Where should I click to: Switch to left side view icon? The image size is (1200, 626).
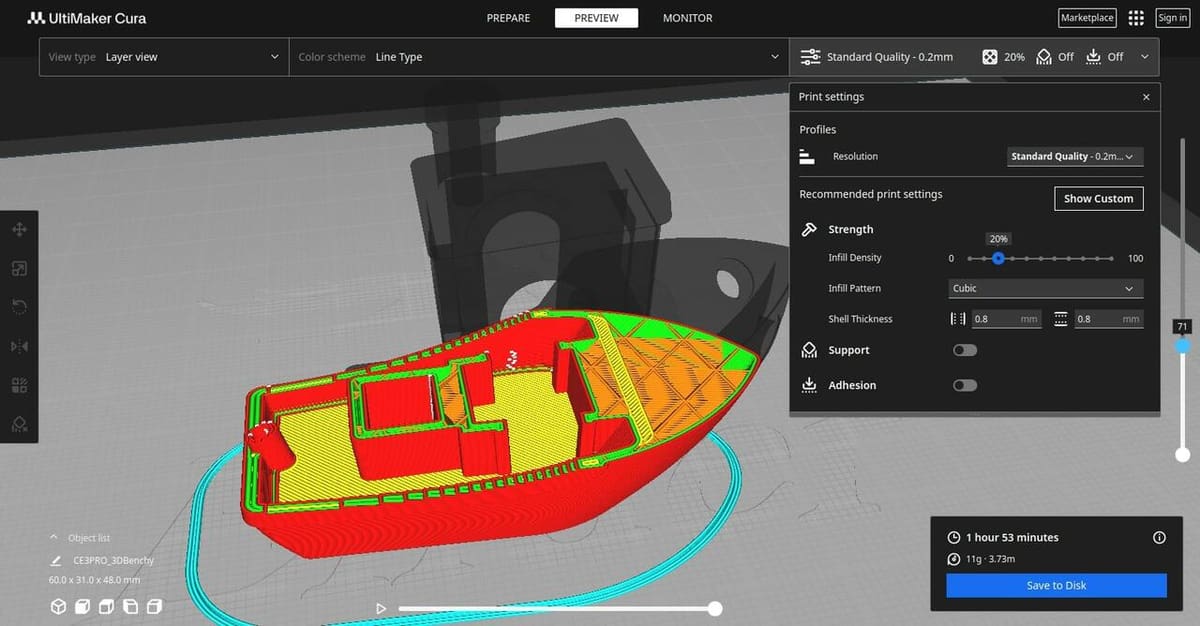(x=130, y=606)
